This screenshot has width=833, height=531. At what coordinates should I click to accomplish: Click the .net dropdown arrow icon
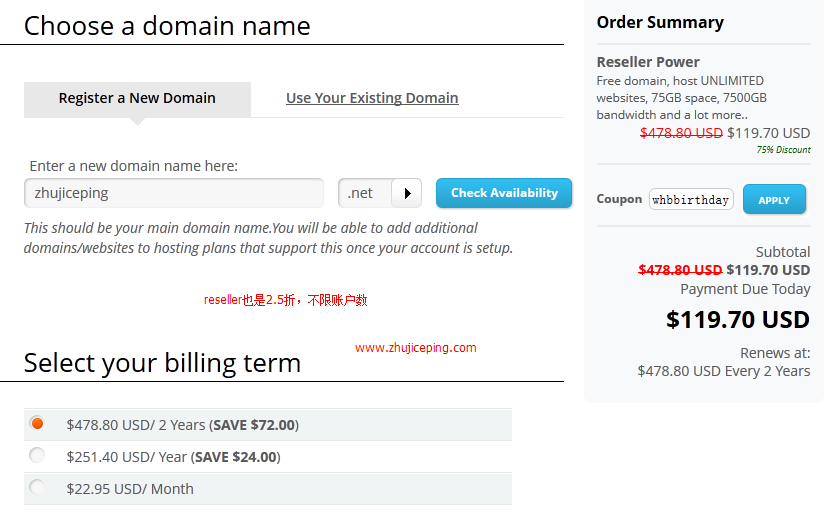pyautogui.click(x=407, y=193)
